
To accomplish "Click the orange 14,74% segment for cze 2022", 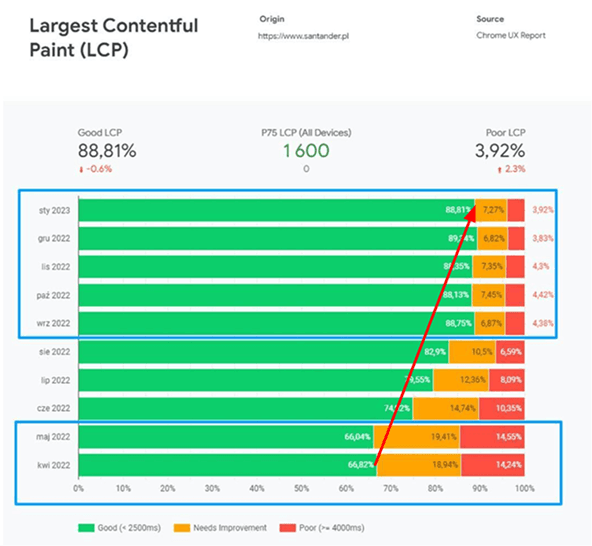I will click(446, 409).
